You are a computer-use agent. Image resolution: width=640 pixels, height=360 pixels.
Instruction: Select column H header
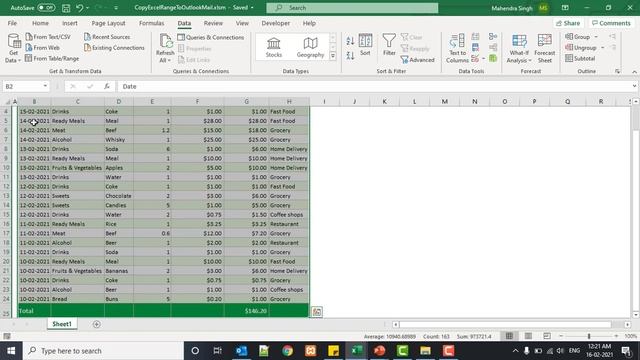(289, 101)
